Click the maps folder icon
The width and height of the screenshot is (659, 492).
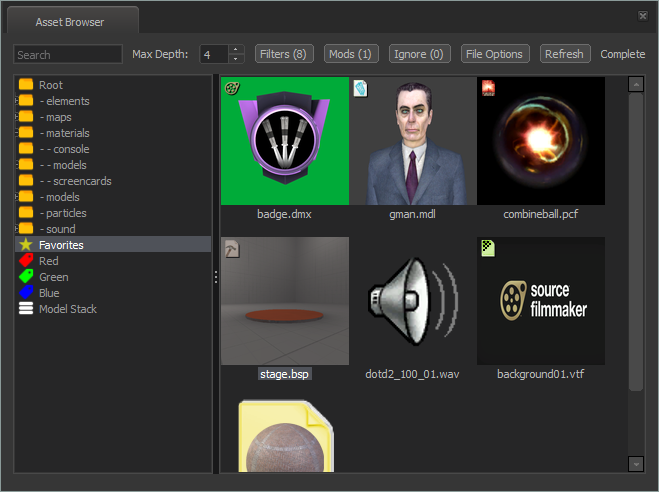pyautogui.click(x=26, y=117)
